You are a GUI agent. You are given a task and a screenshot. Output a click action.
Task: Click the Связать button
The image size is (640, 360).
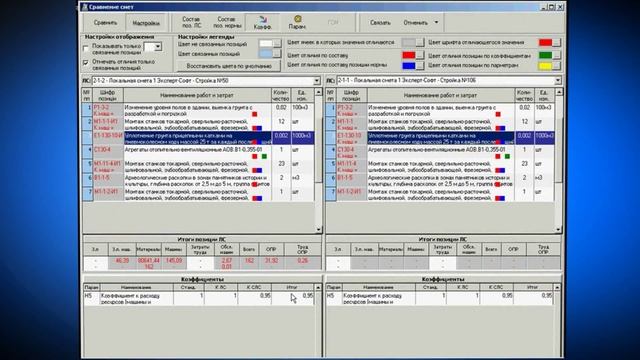click(x=380, y=23)
